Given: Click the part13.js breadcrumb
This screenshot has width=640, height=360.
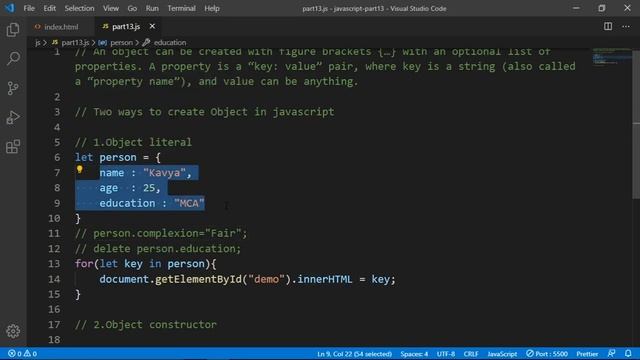Looking at the screenshot, I should point(75,42).
